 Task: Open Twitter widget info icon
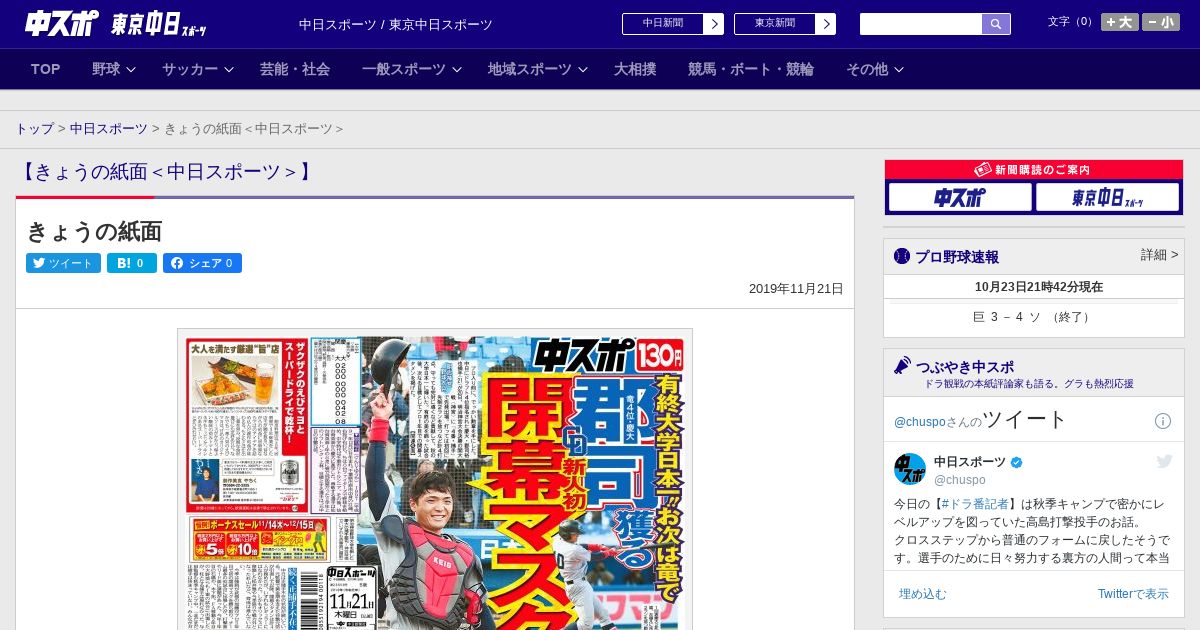(1163, 421)
